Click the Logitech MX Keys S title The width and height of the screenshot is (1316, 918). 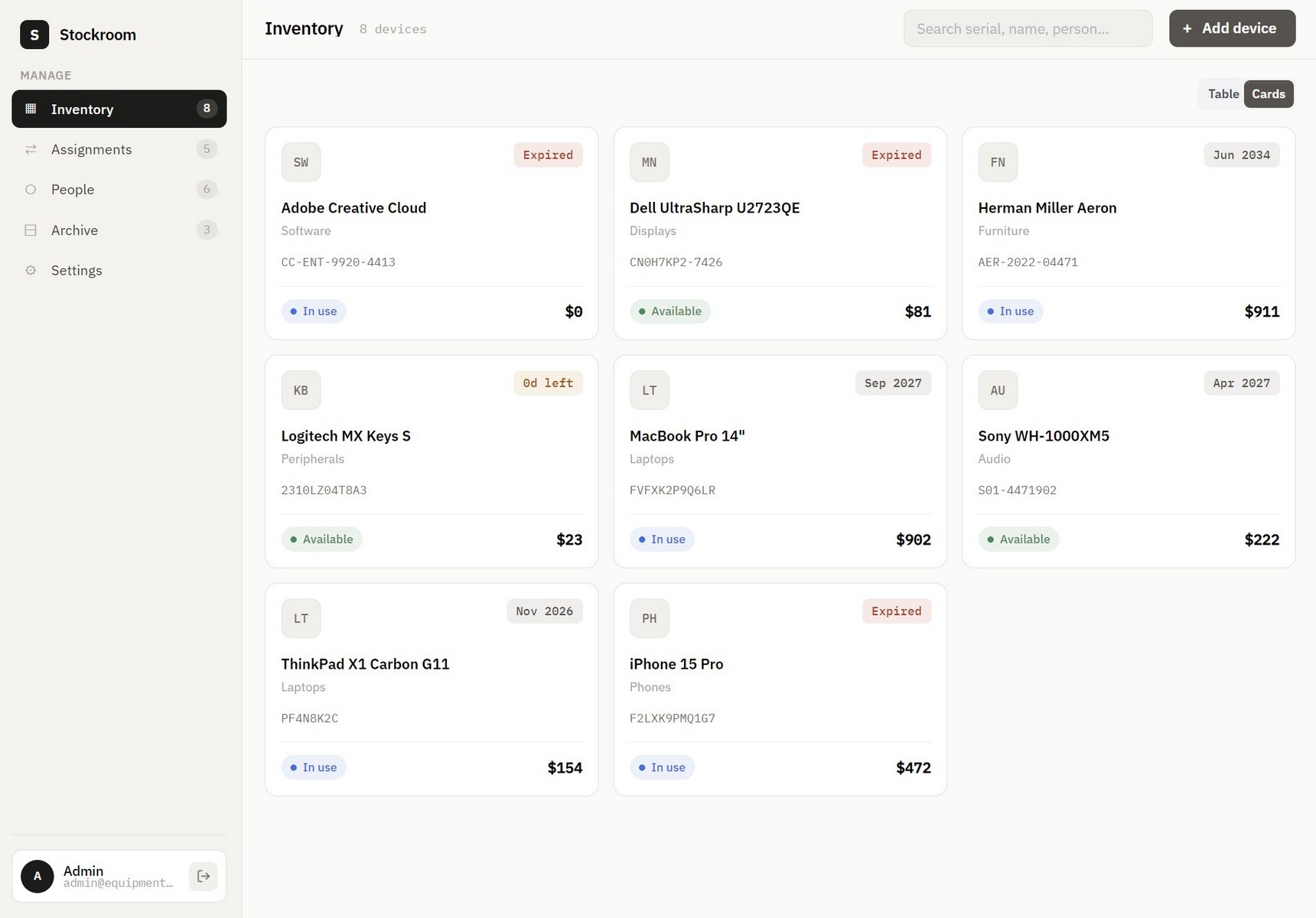(x=346, y=436)
